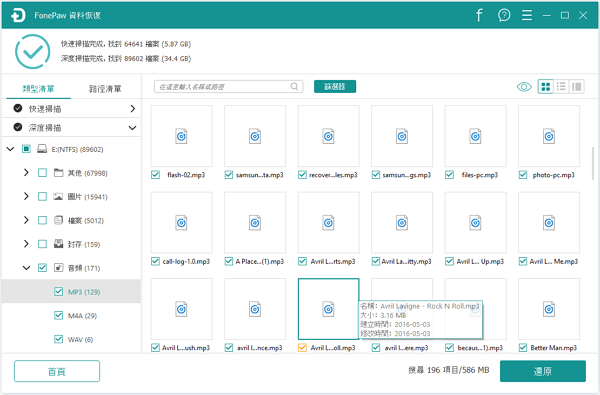
Task: Uncheck the flash-02.mp3 checkbox
Action: pos(155,175)
